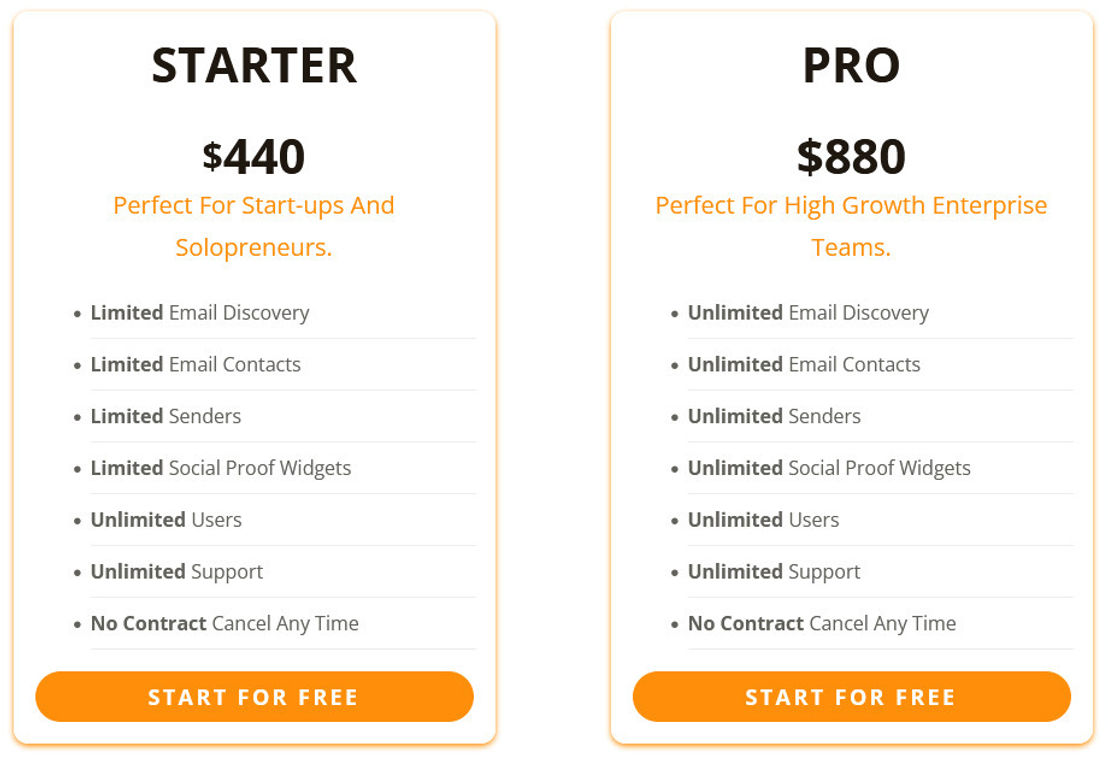Click the $440 Starter price
Image resolution: width=1108 pixels, height=758 pixels.
click(254, 156)
